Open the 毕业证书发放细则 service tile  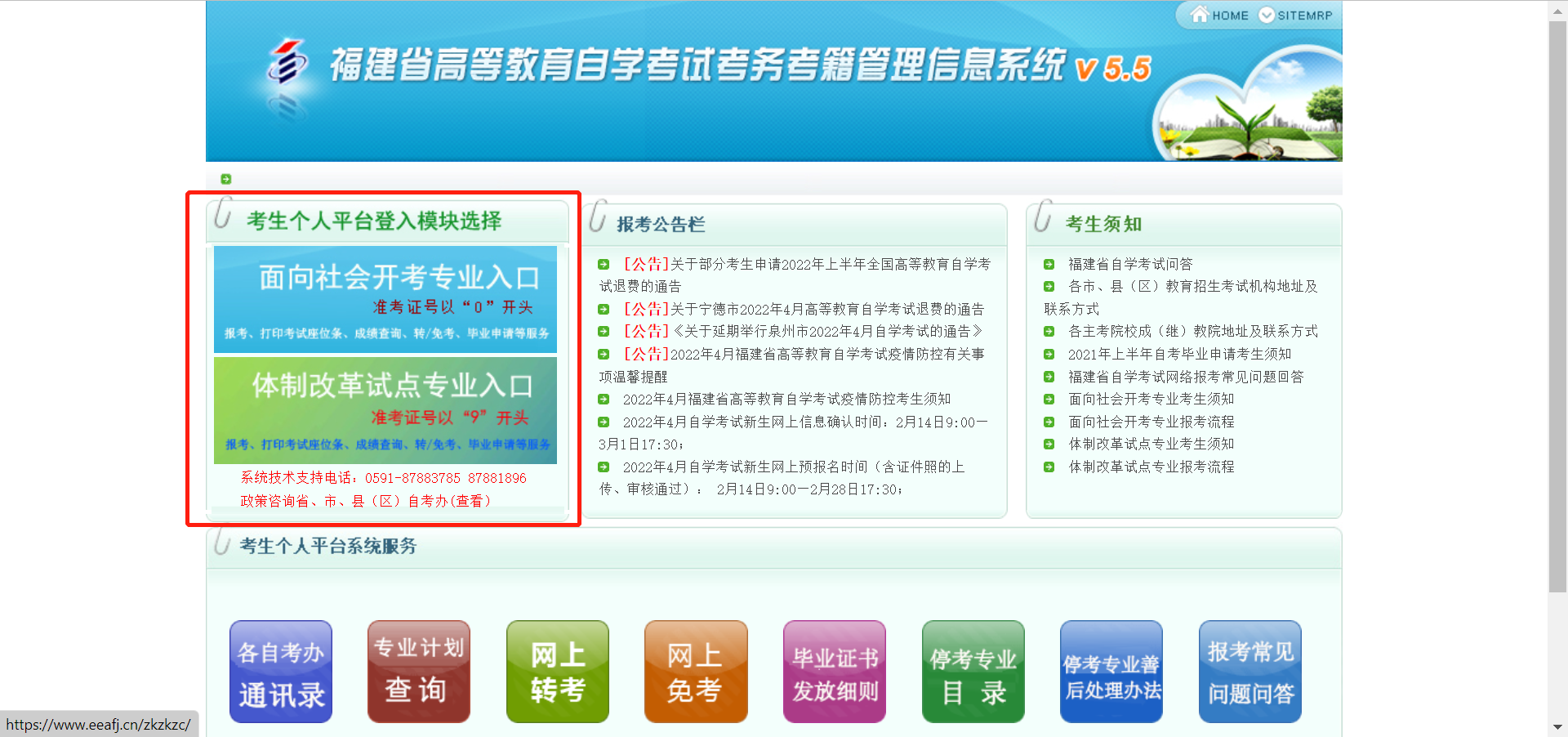click(835, 672)
